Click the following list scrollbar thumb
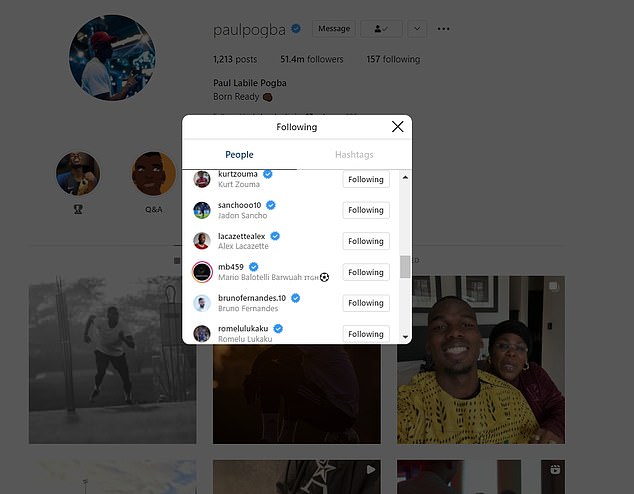Image resolution: width=634 pixels, height=494 pixels. tap(405, 267)
